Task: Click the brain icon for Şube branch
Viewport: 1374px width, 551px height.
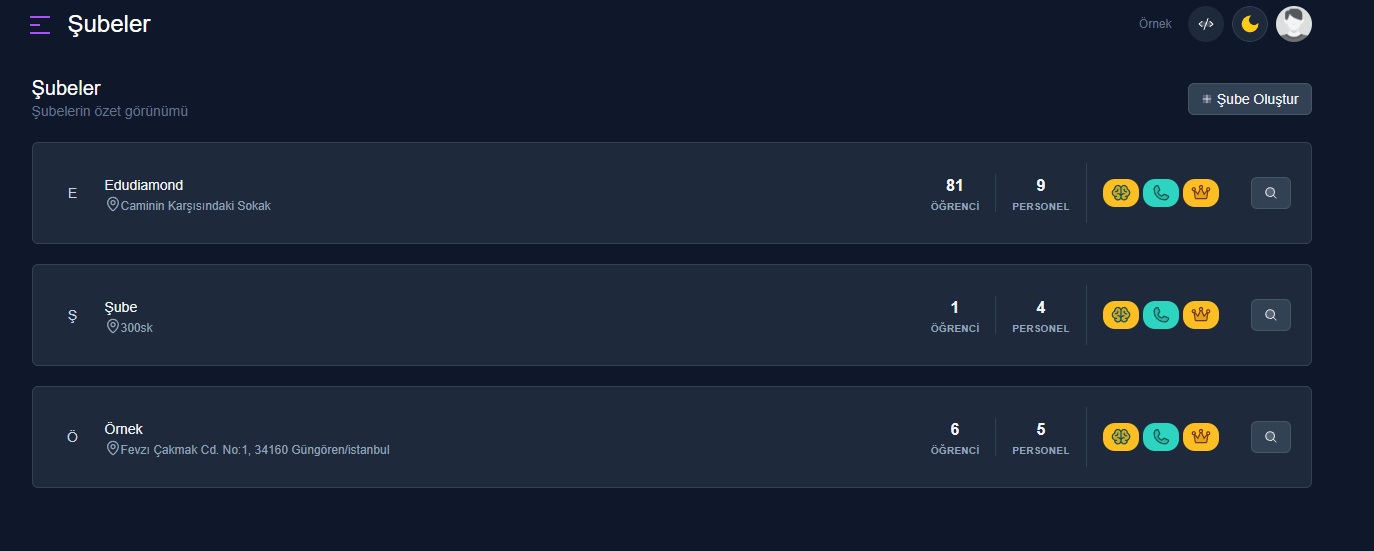Action: [x=1121, y=315]
